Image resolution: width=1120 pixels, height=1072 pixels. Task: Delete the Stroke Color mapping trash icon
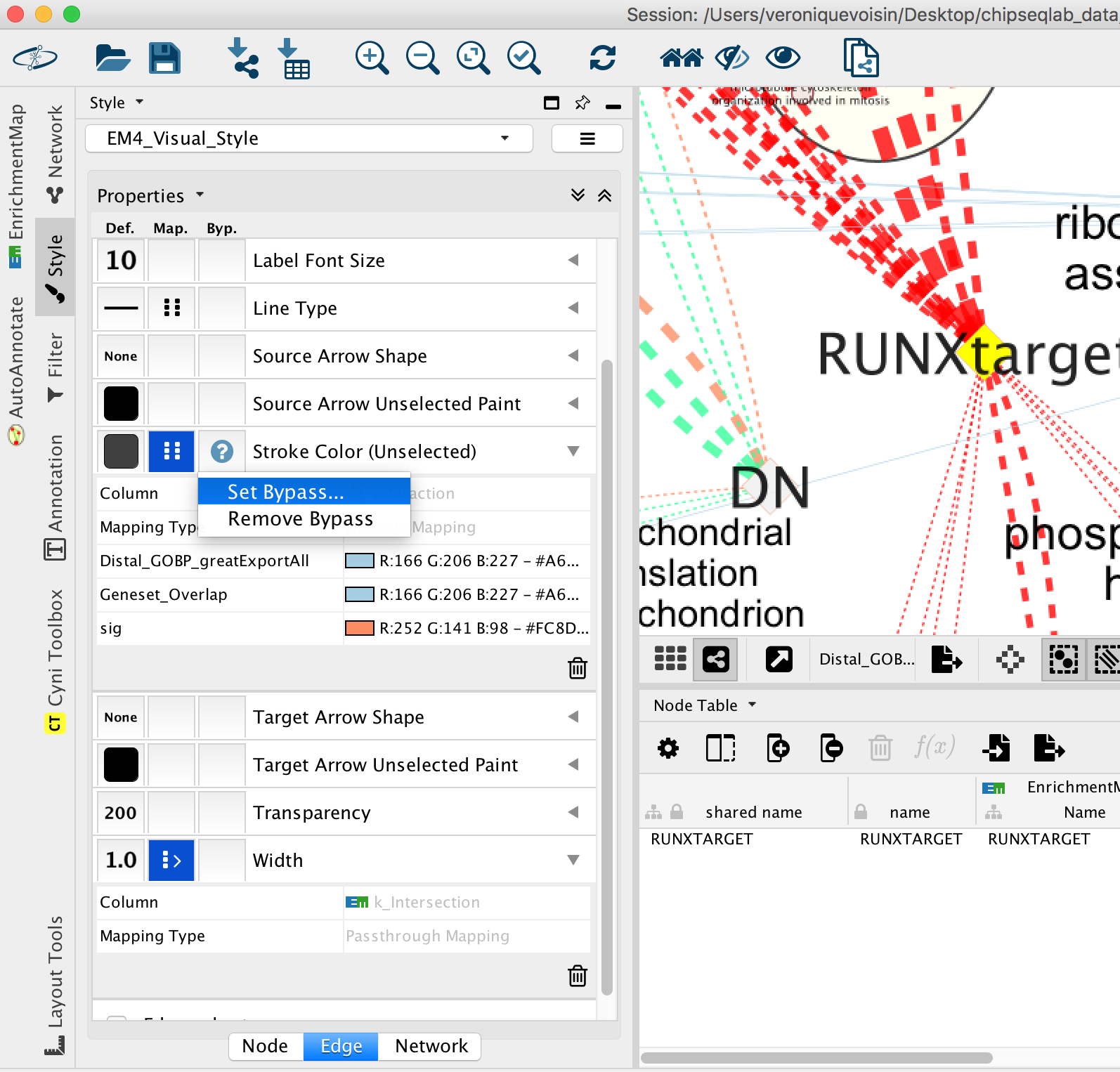tap(578, 668)
